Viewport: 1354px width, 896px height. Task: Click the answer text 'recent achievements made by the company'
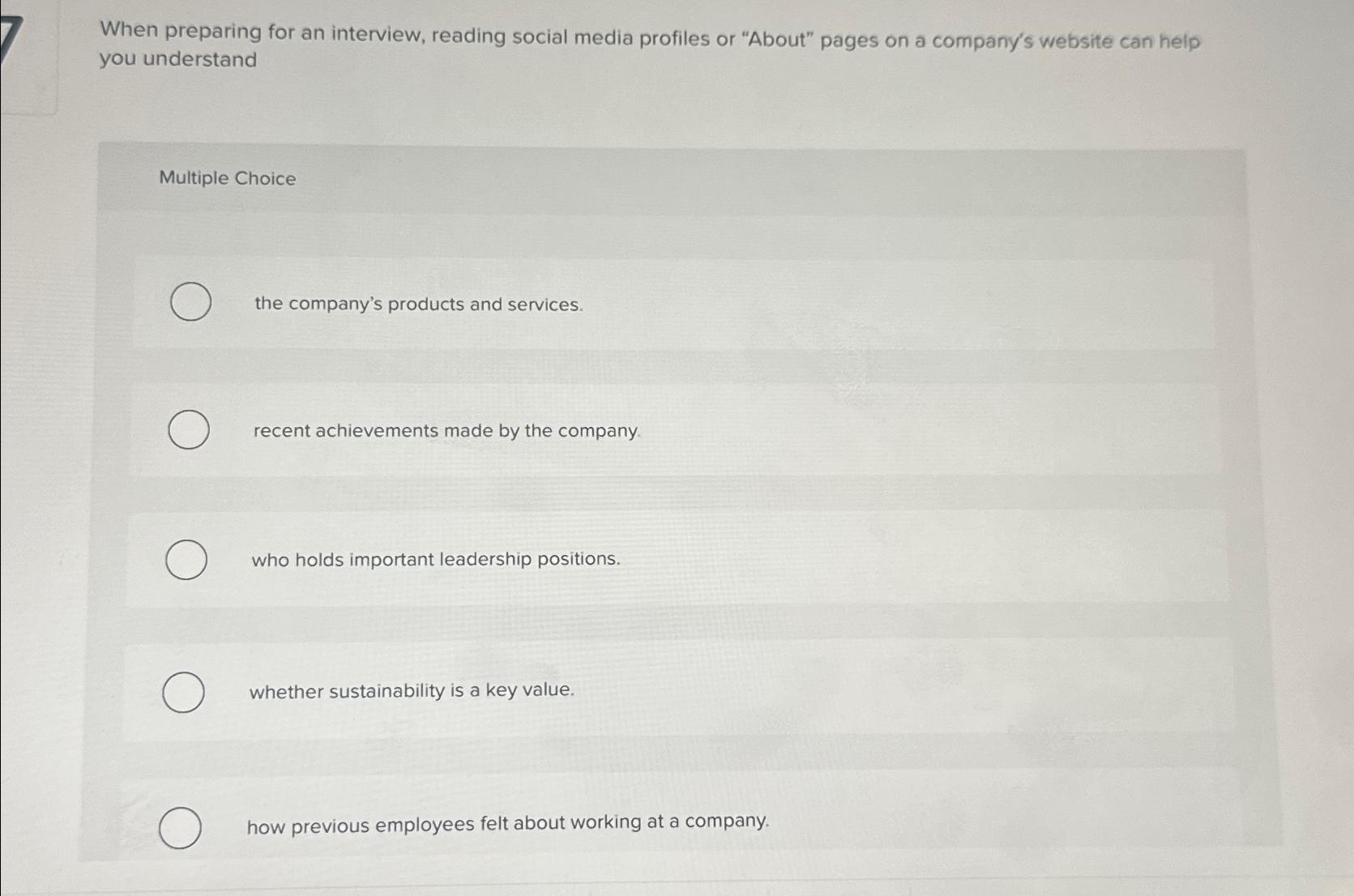pos(444,431)
